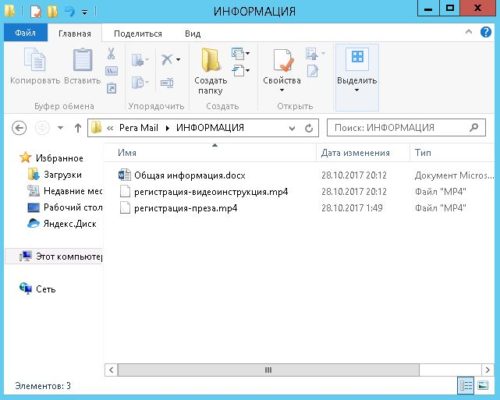This screenshot has width=500, height=400.
Task: Switch to the Вид ribbon tab
Action: pos(193,34)
